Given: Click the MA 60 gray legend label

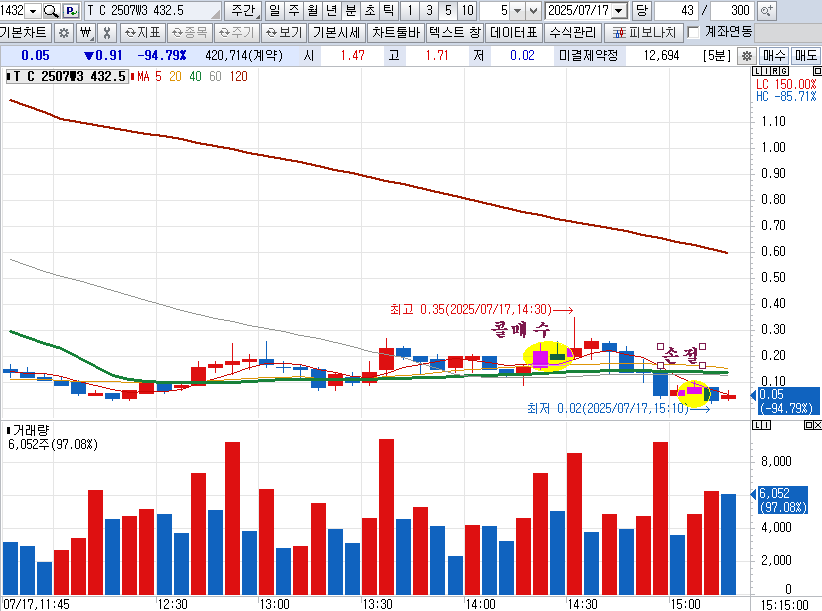Looking at the screenshot, I should point(215,77).
